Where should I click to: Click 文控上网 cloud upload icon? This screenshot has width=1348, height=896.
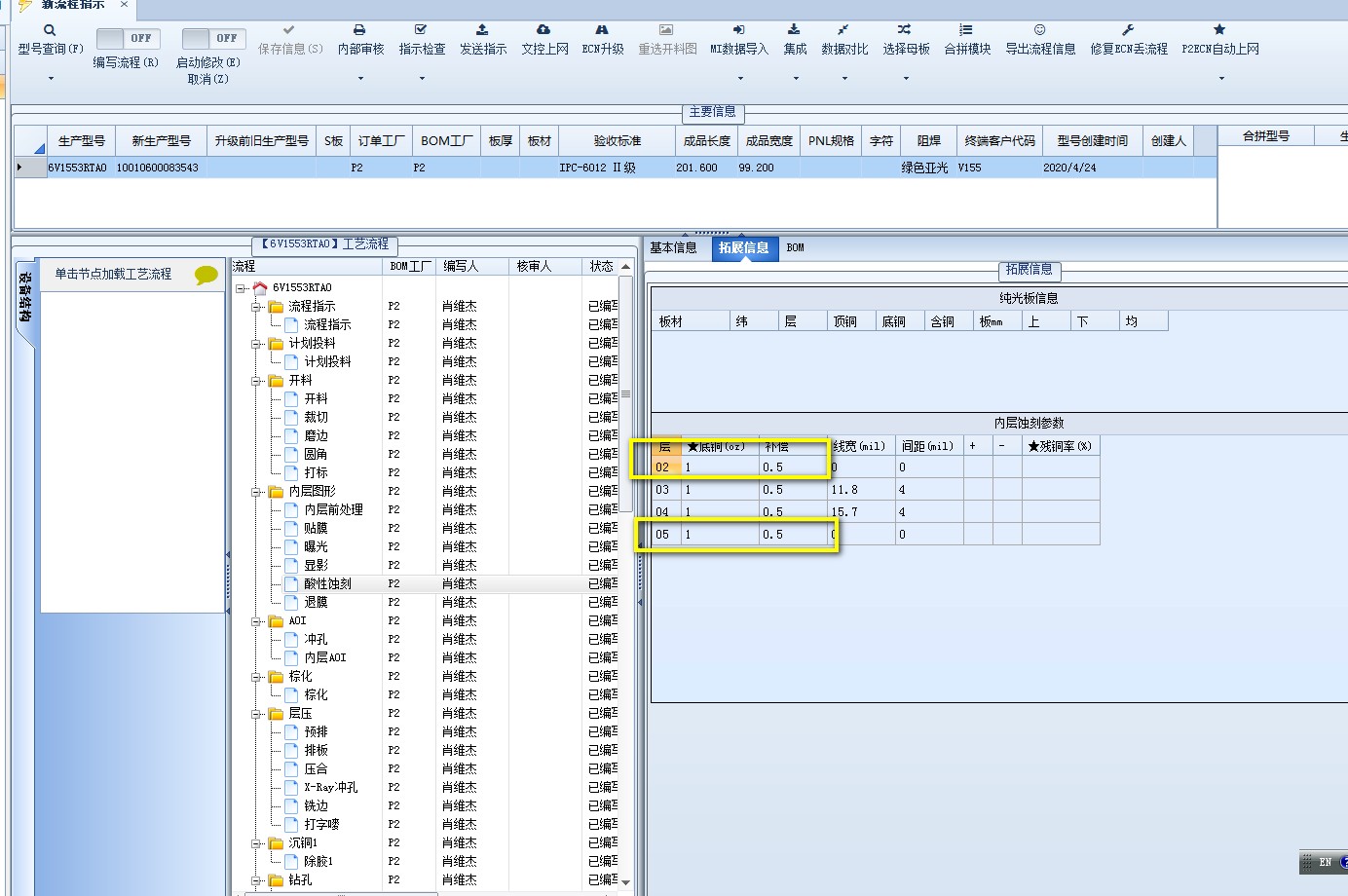pyautogui.click(x=543, y=30)
